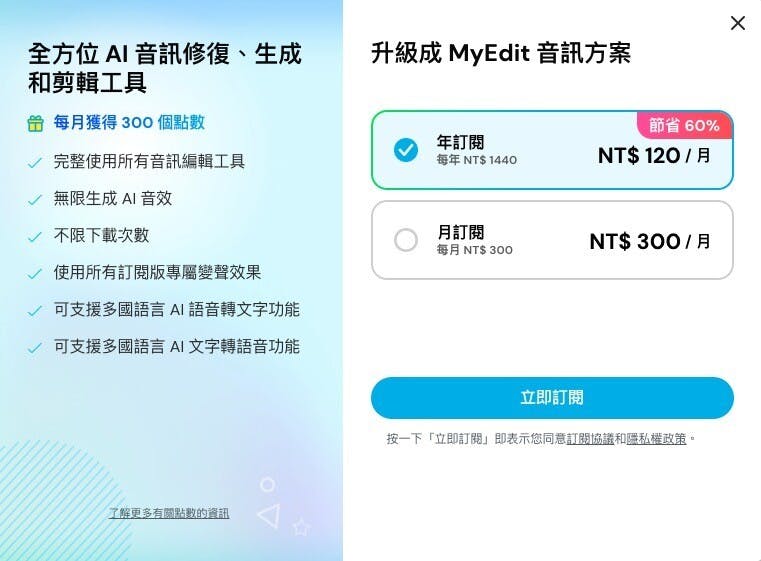Select the 月訂閱 monthly plan radio
Viewport: 761px width, 561px height.
click(406, 240)
